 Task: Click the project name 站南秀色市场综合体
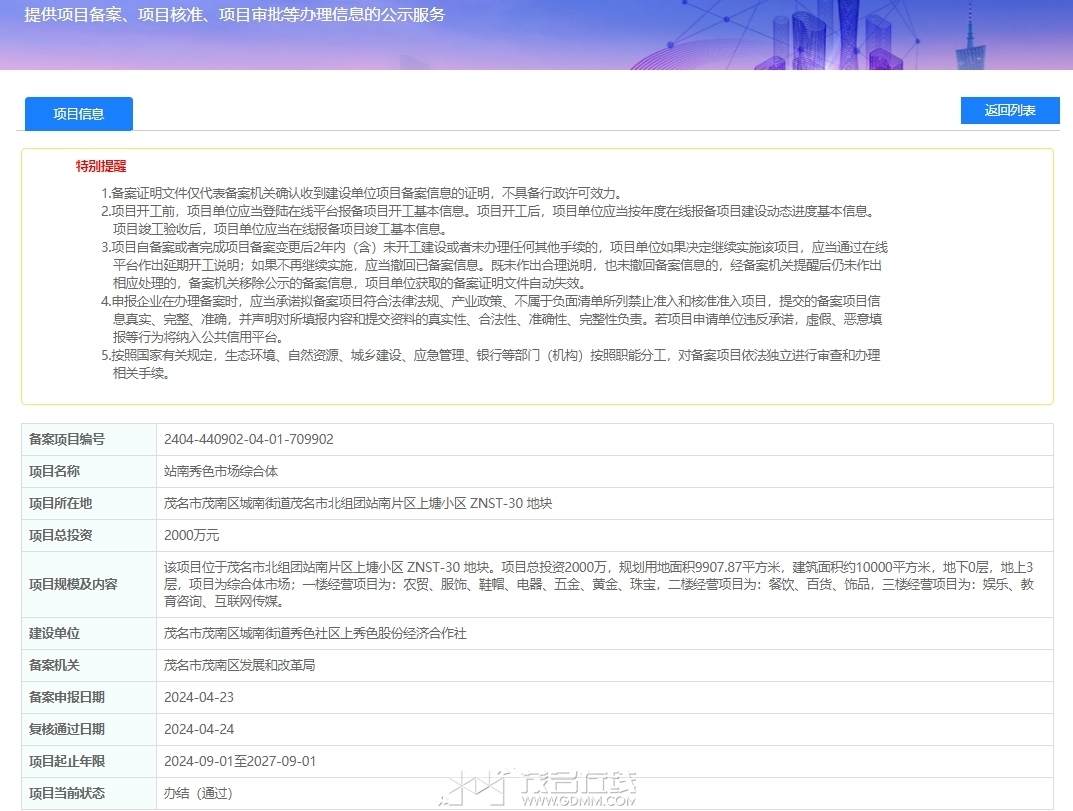220,471
